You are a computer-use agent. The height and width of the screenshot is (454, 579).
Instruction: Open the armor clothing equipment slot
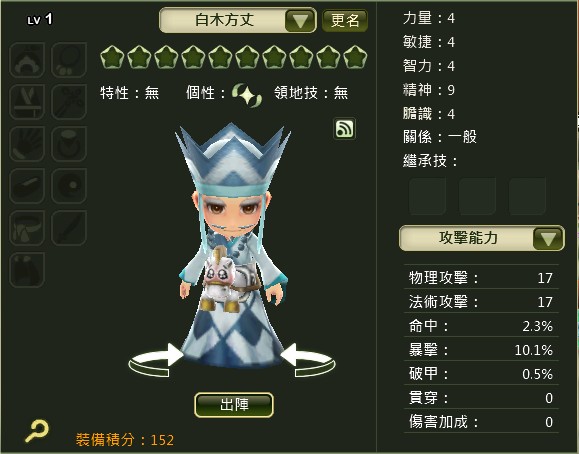(x=27, y=102)
